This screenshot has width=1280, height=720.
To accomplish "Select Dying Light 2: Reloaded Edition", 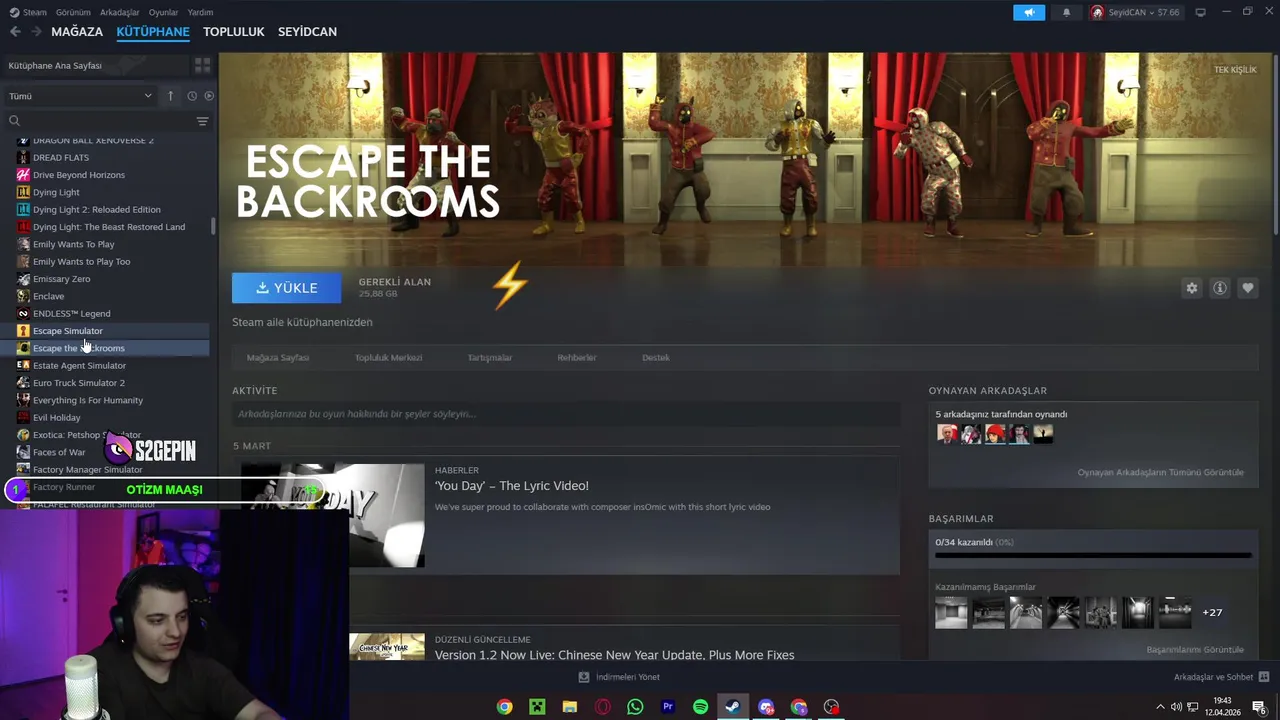I will coord(96,210).
